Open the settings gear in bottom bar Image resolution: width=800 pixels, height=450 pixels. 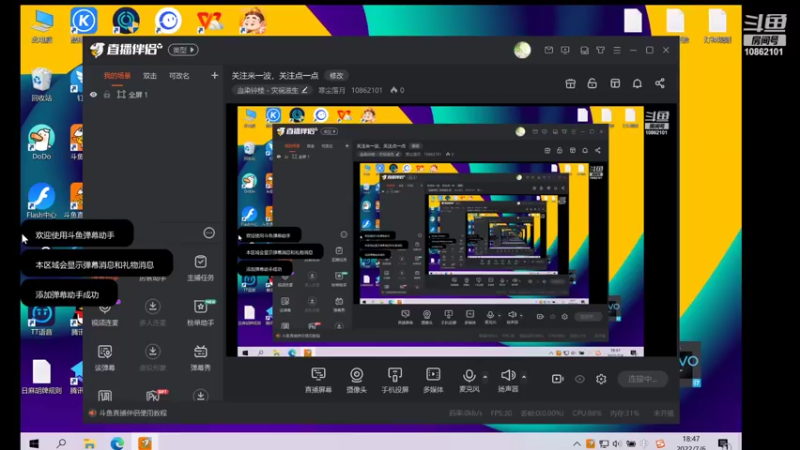pos(601,379)
